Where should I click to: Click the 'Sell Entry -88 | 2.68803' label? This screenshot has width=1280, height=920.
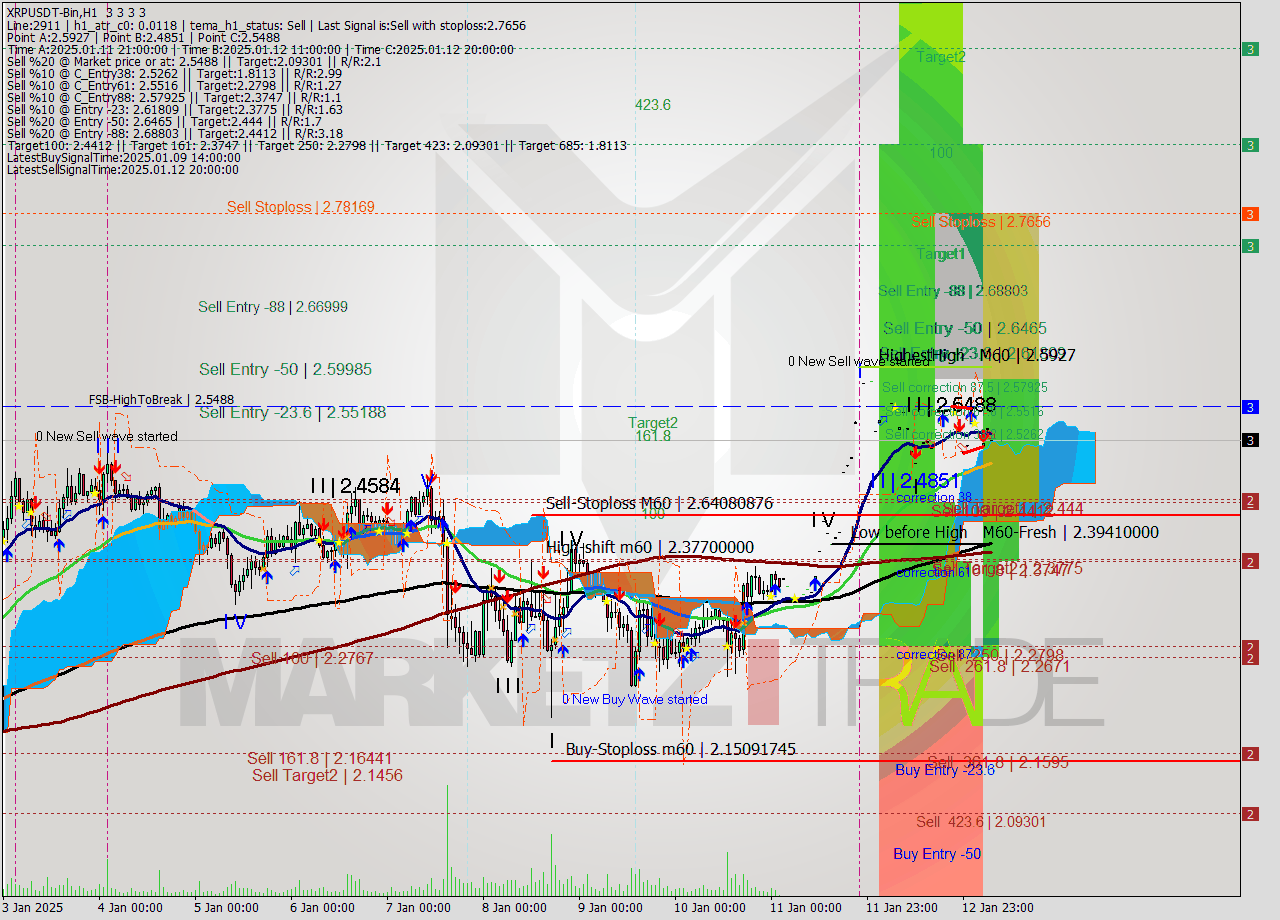(x=953, y=291)
